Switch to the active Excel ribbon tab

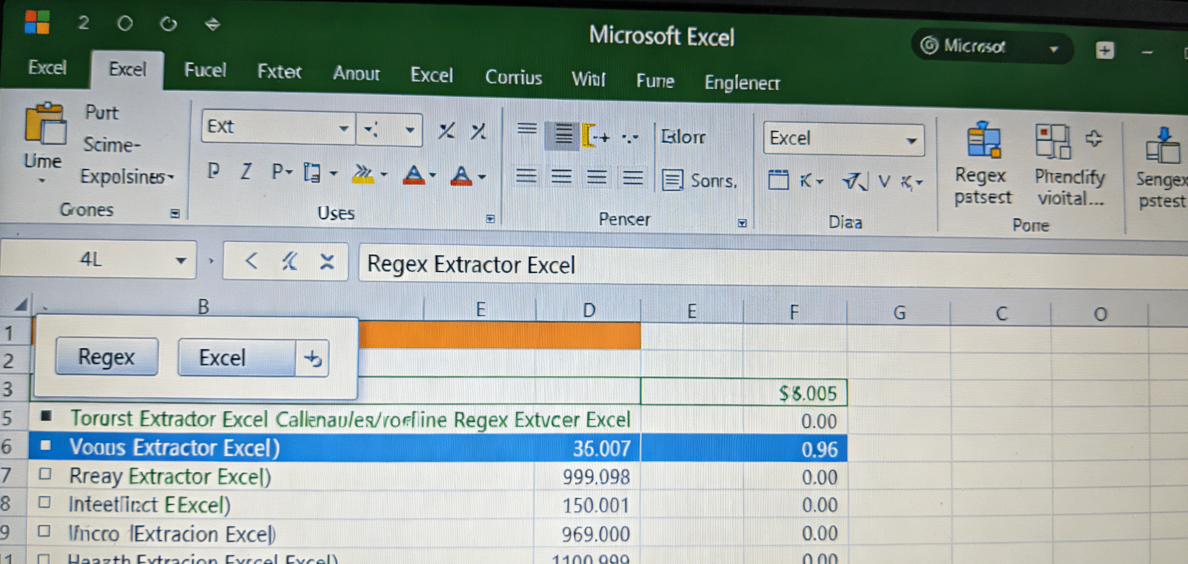(x=127, y=70)
